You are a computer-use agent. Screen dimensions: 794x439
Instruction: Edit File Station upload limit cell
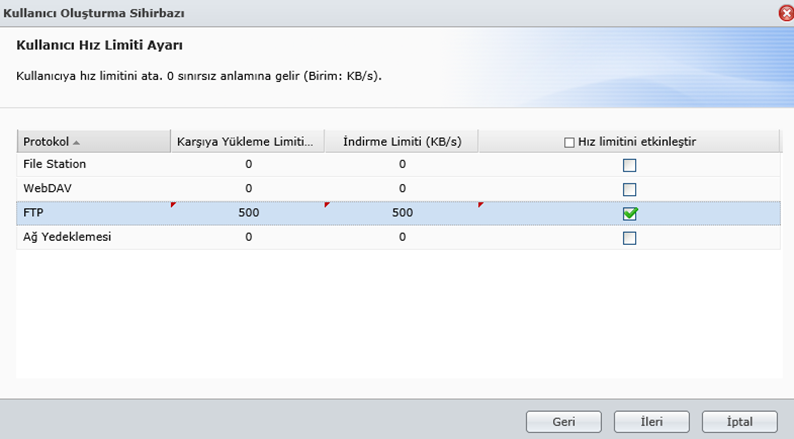point(248,164)
